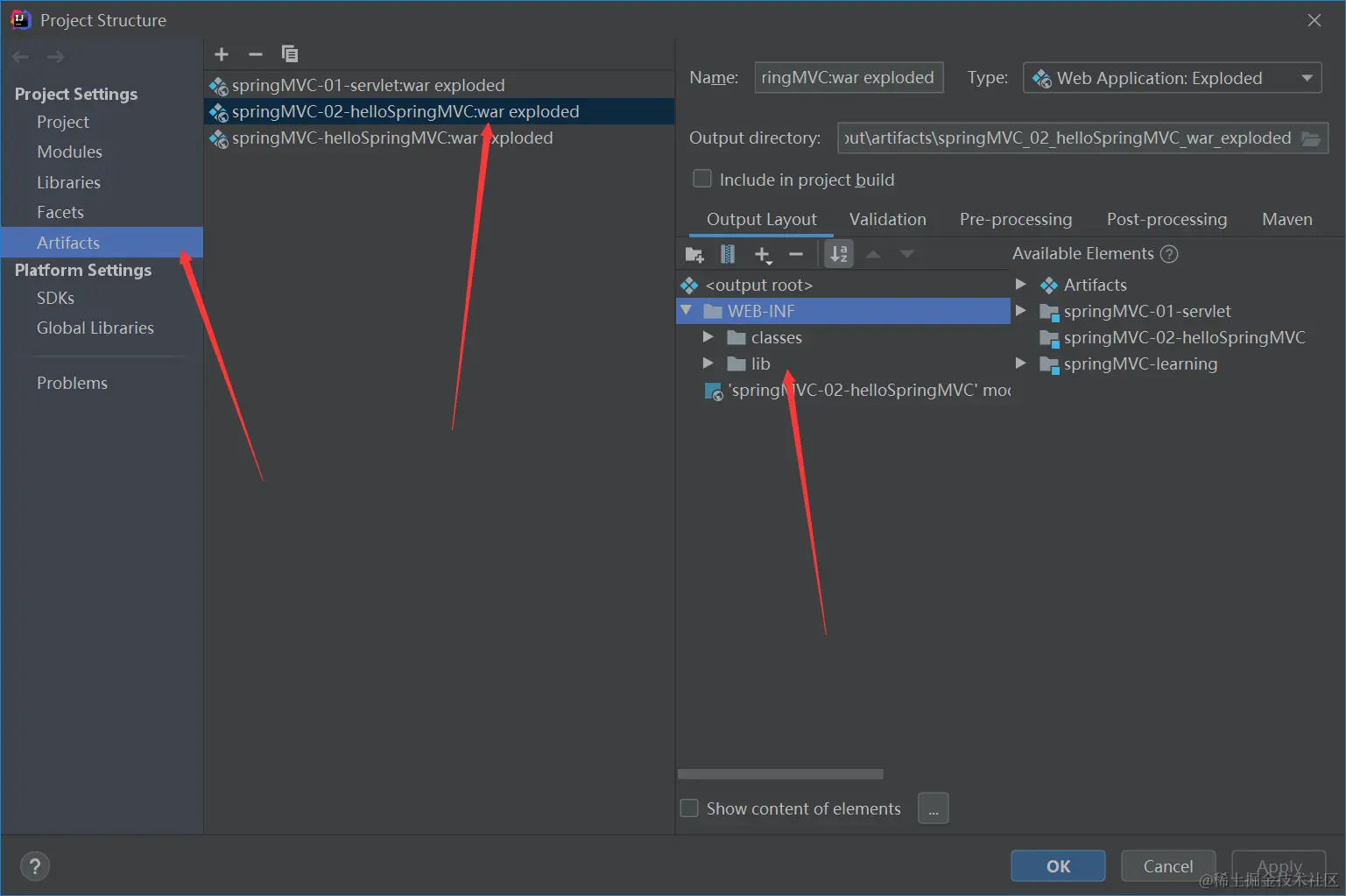This screenshot has width=1346, height=896.
Task: Click the WEB-INF folder icon
Action: pyautogui.click(x=713, y=312)
